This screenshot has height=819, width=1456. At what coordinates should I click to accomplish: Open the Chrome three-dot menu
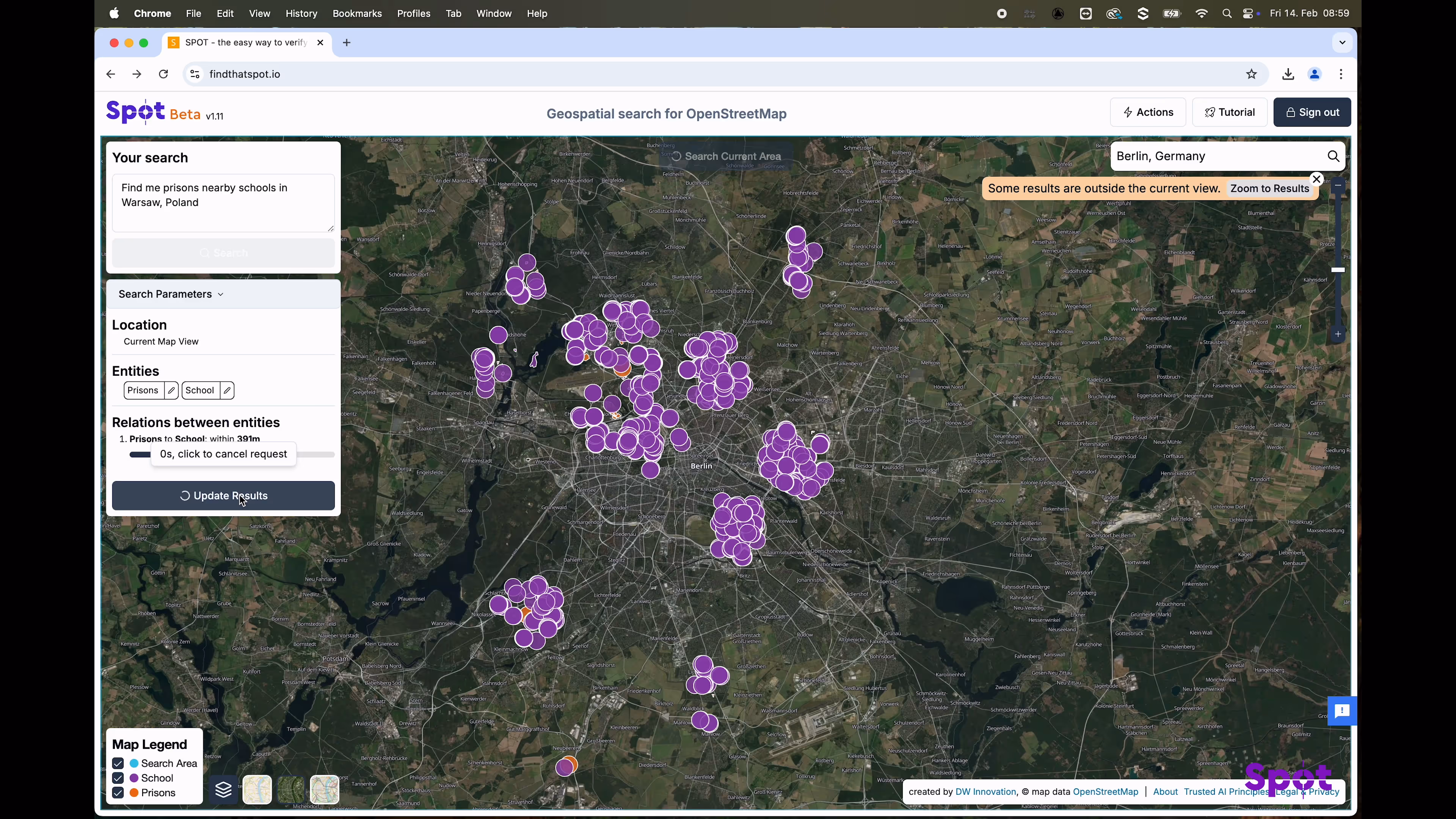(1341, 74)
